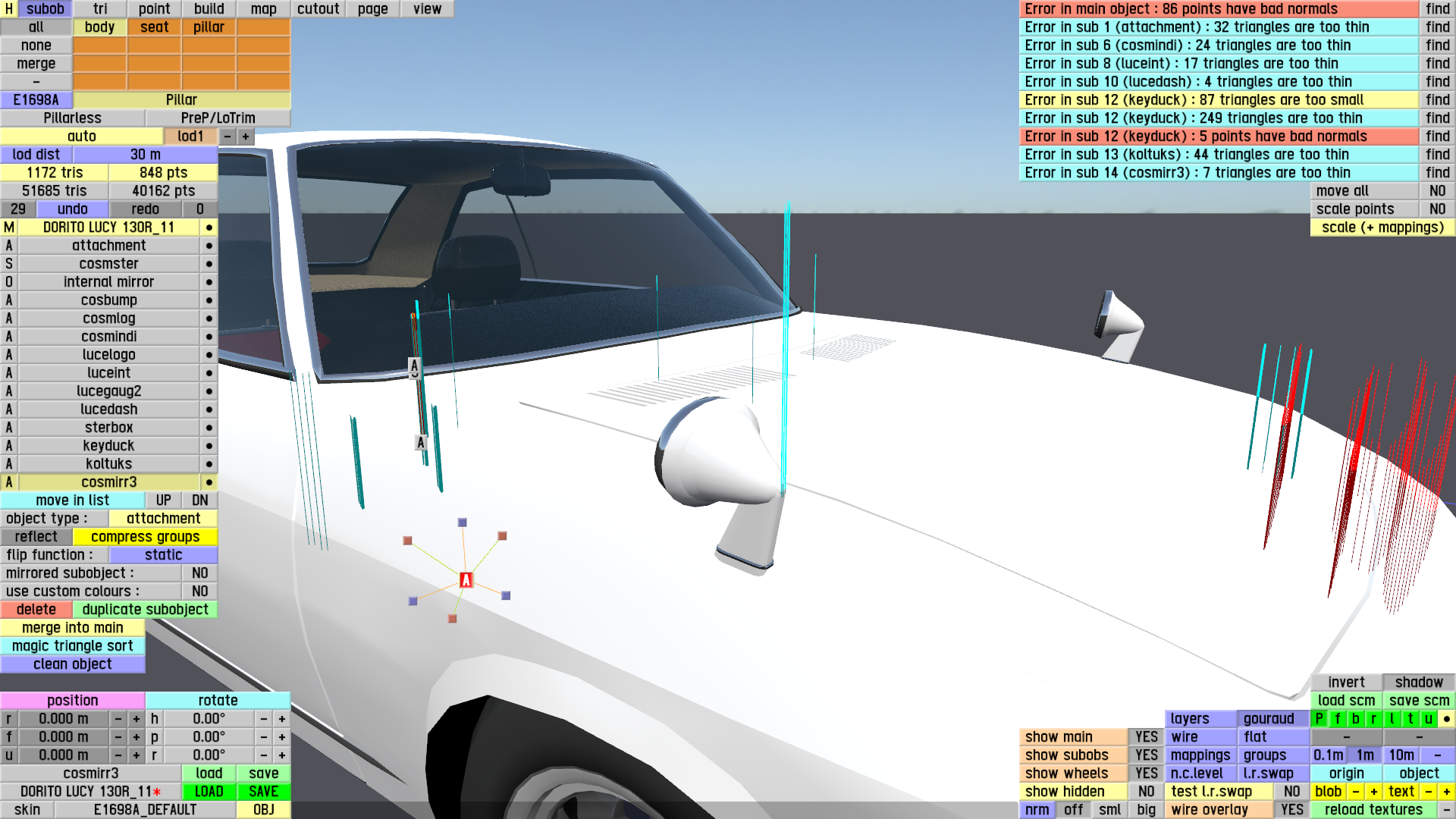The image size is (1456, 819).
Task: Switch to the tri mode tab
Action: [x=100, y=8]
